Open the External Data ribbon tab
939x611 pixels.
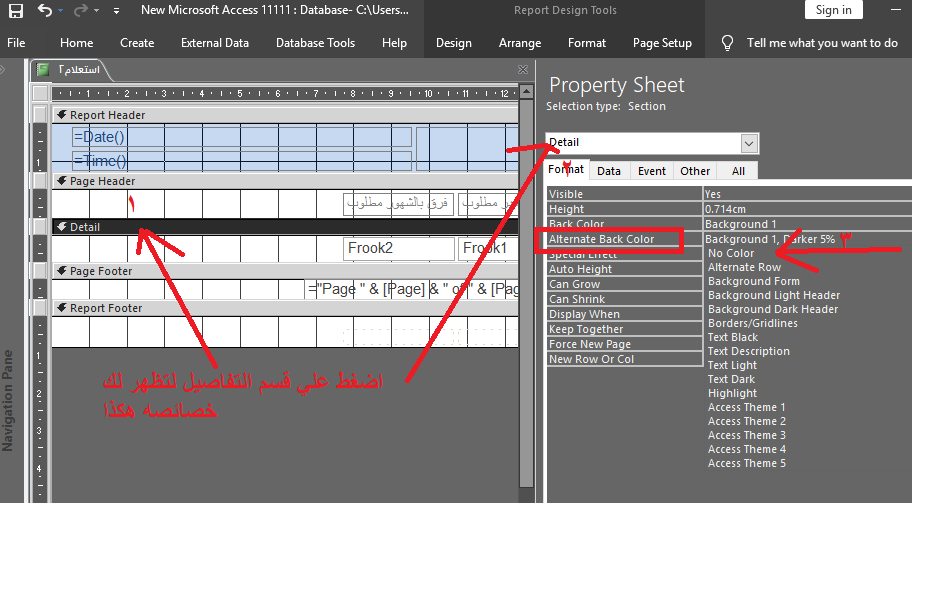tap(215, 43)
